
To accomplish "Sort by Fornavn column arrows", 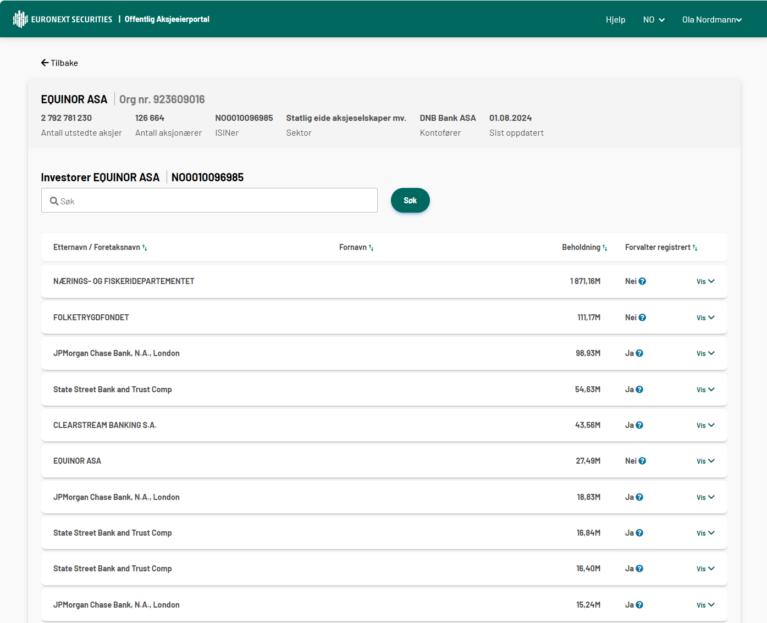I will click(x=371, y=248).
